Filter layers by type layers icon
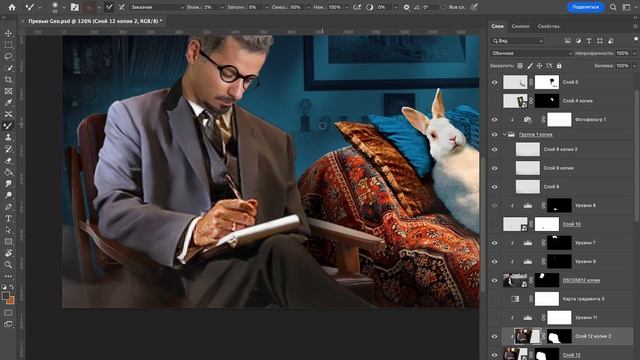The width and height of the screenshot is (640, 360). (x=589, y=41)
